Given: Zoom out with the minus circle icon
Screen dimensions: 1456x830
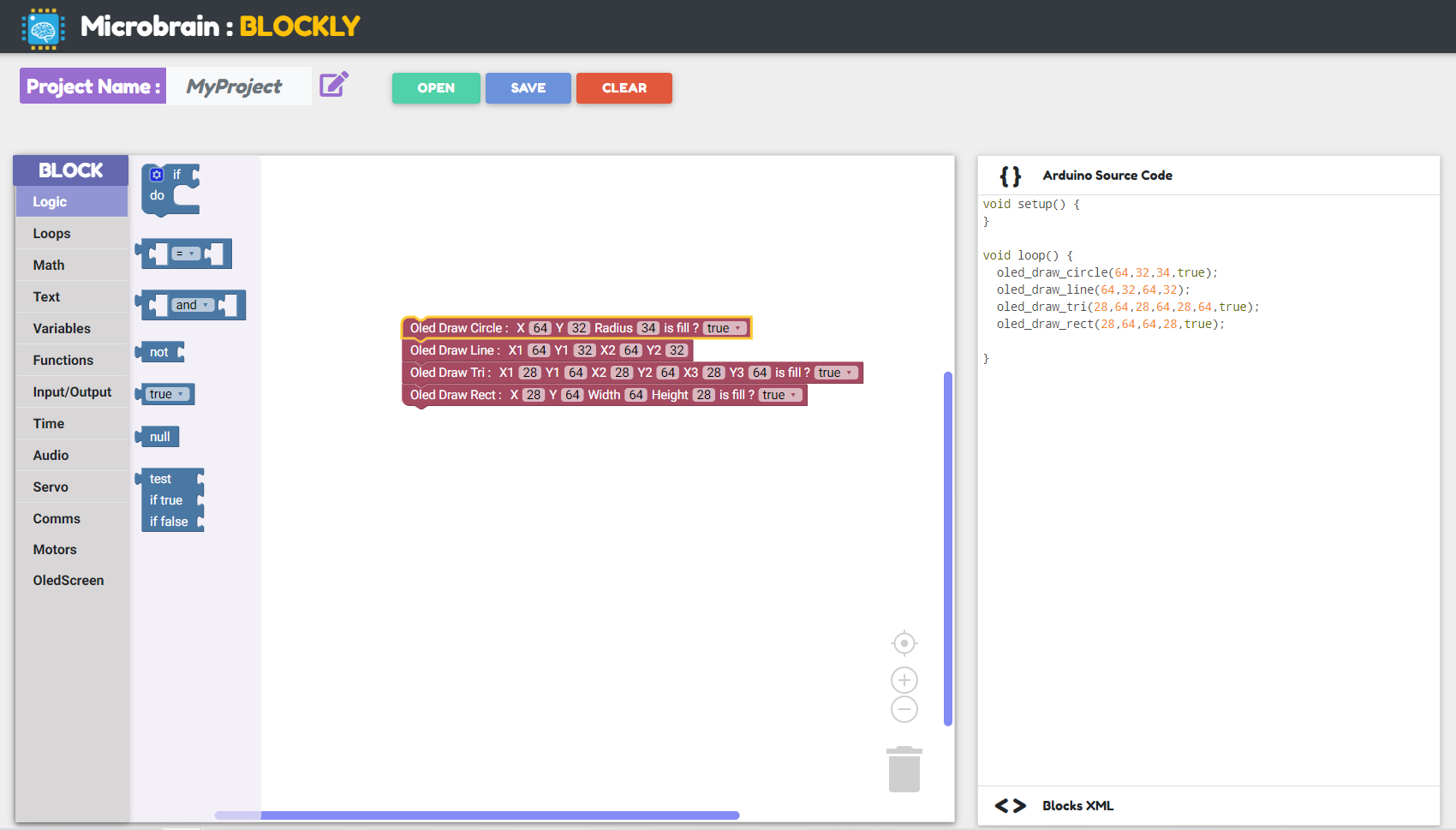Looking at the screenshot, I should 904,709.
